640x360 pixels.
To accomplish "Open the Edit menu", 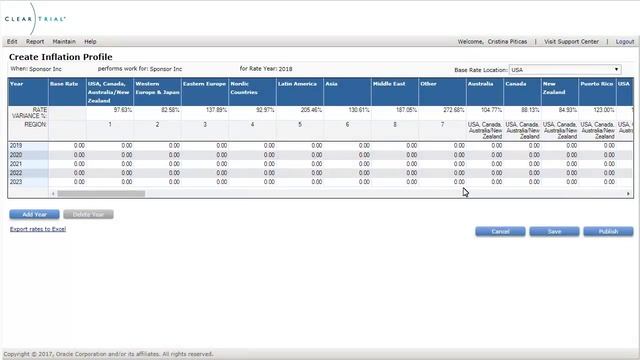I will click(x=12, y=42).
